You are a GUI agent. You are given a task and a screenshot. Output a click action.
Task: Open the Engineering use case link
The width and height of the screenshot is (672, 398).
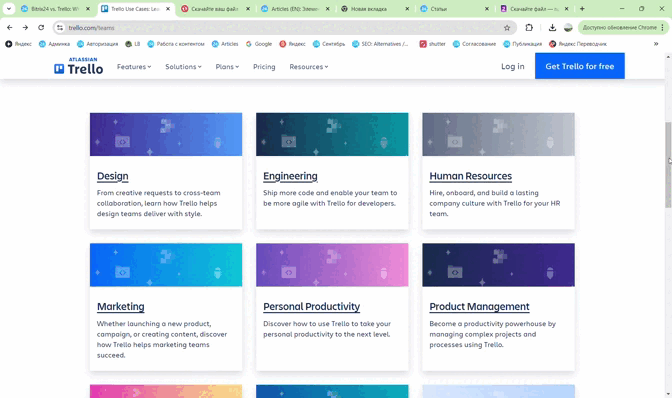290,176
